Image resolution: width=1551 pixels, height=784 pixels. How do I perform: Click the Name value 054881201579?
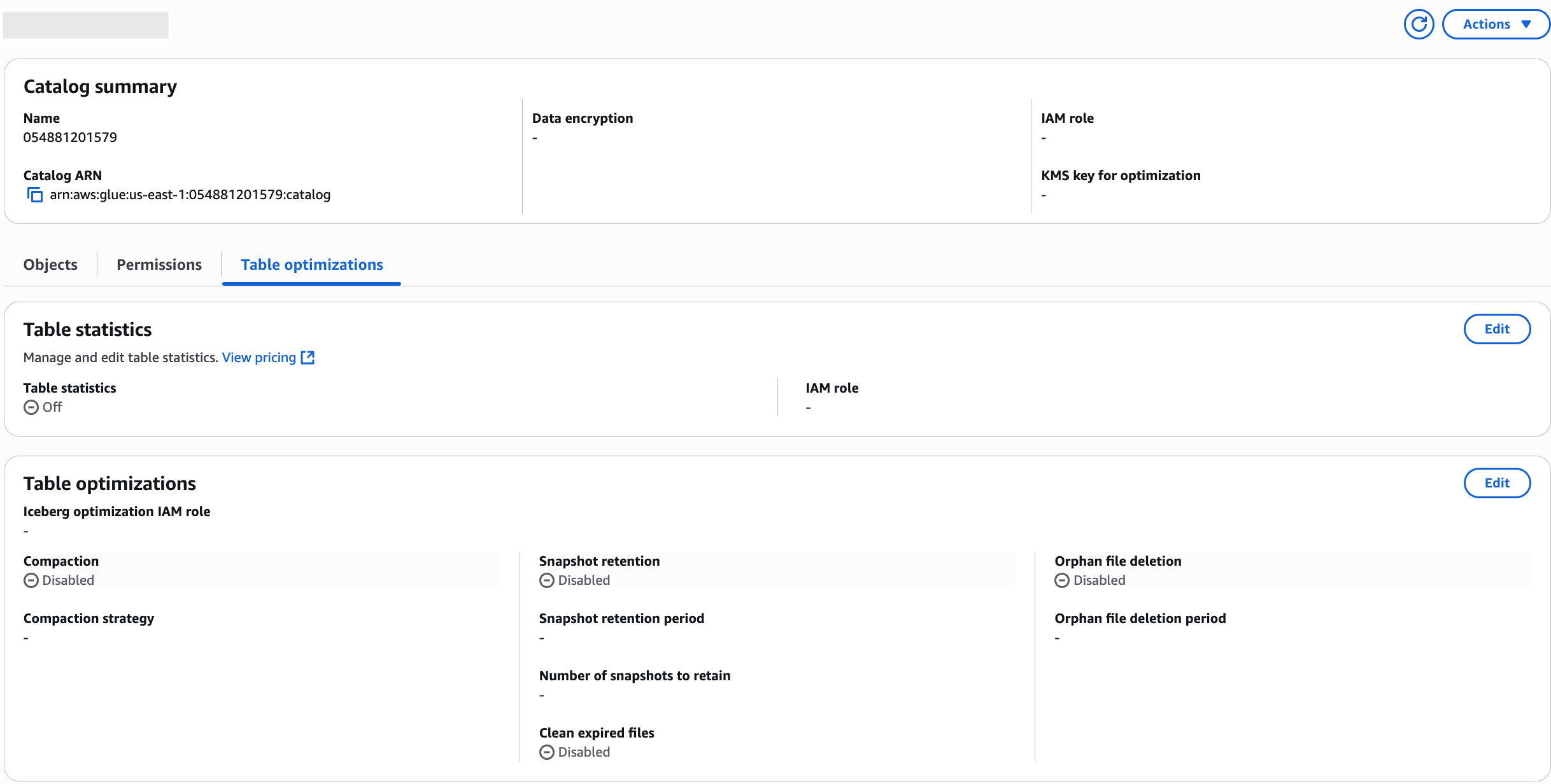pos(70,137)
